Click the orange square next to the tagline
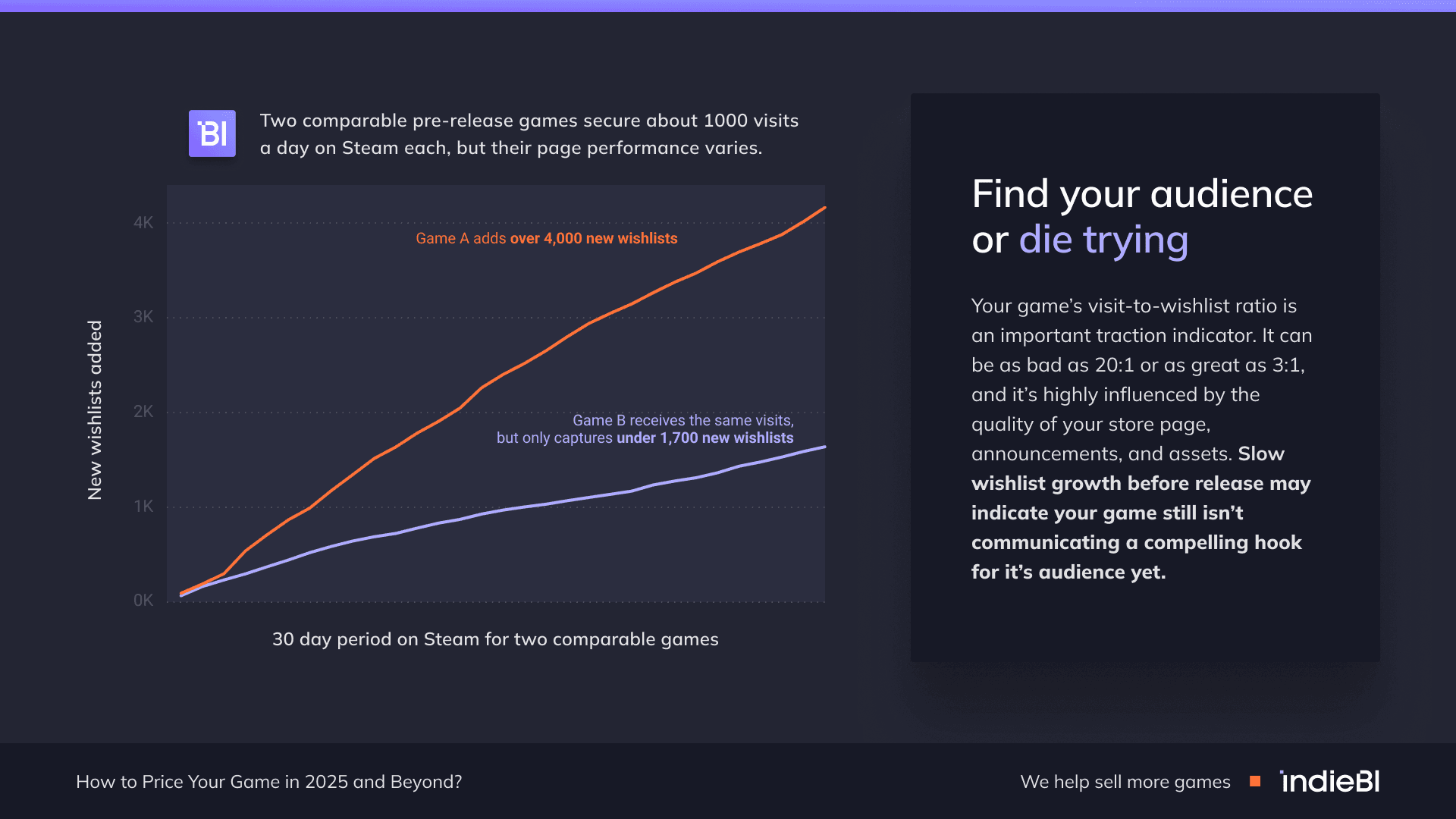The image size is (1456, 819). tap(1255, 781)
